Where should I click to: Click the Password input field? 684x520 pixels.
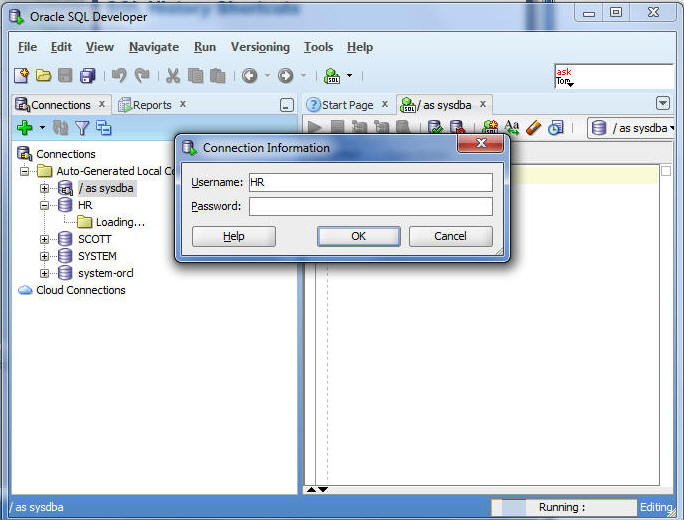coord(370,207)
